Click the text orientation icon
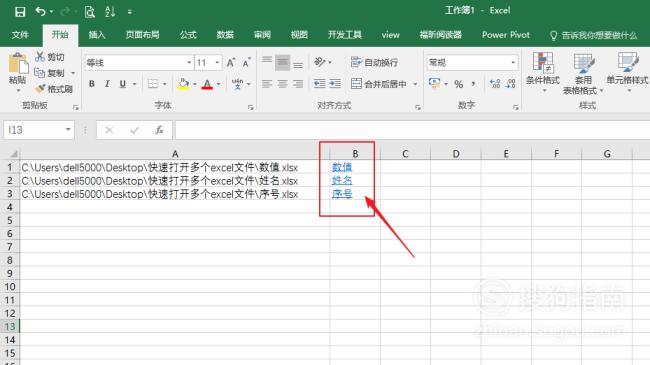This screenshot has height=365, width=650. [320, 62]
